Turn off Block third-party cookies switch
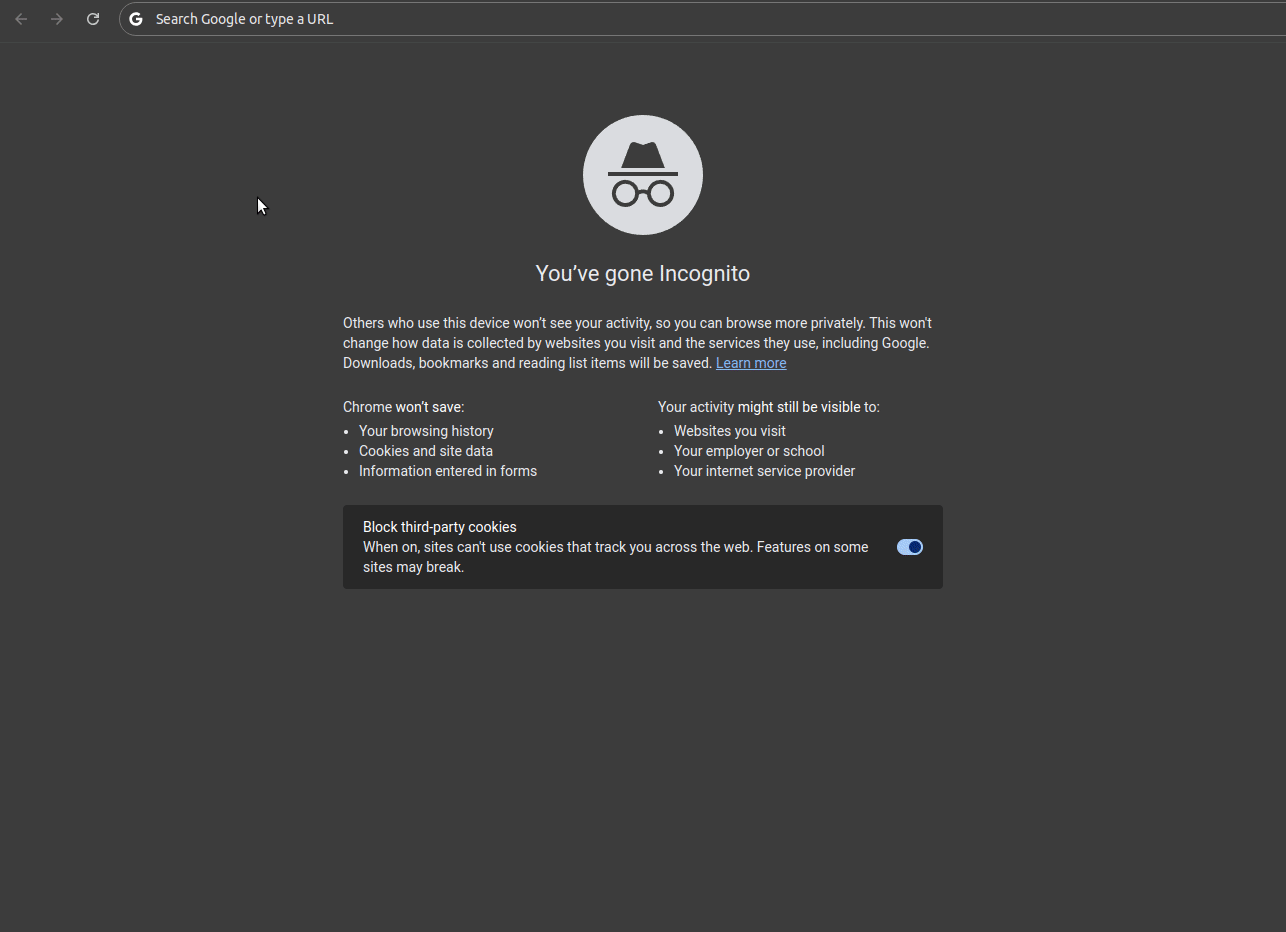 (x=910, y=547)
